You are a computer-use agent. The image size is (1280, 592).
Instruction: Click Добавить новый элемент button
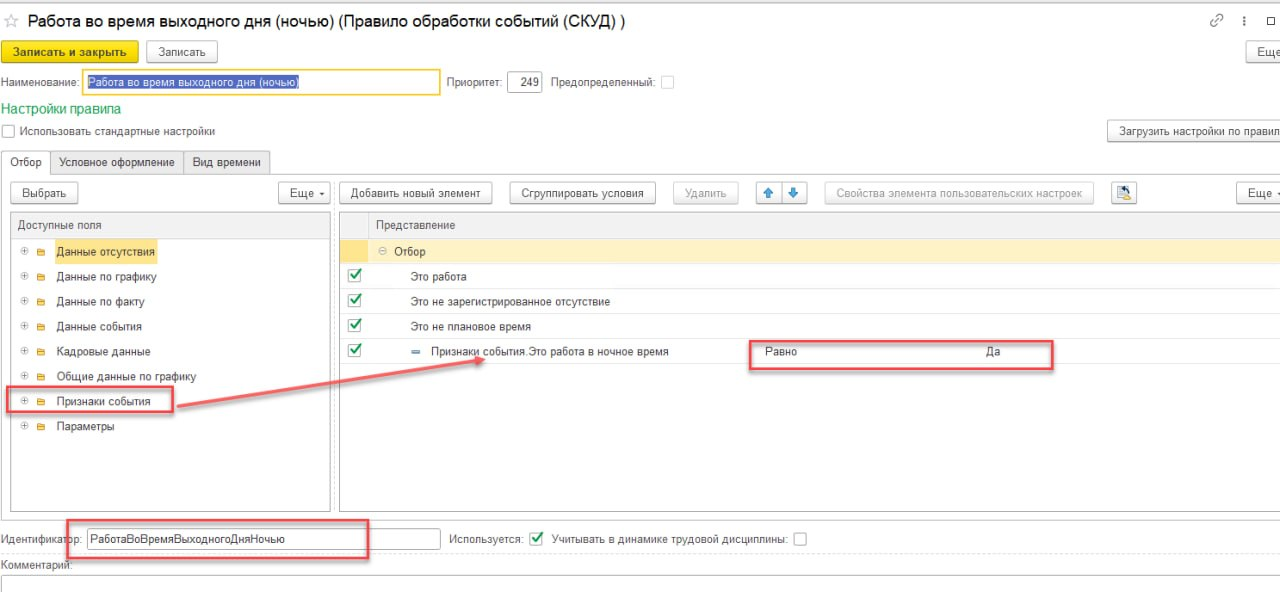pyautogui.click(x=416, y=193)
